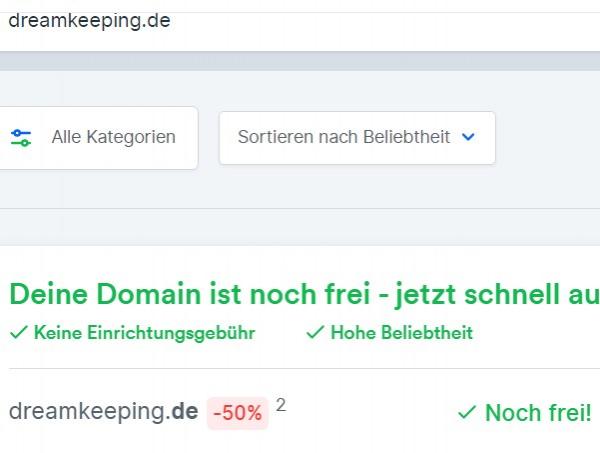Click the Keine Einrichtungsgebühr text
Screen dimensions: 600x453
[144, 332]
